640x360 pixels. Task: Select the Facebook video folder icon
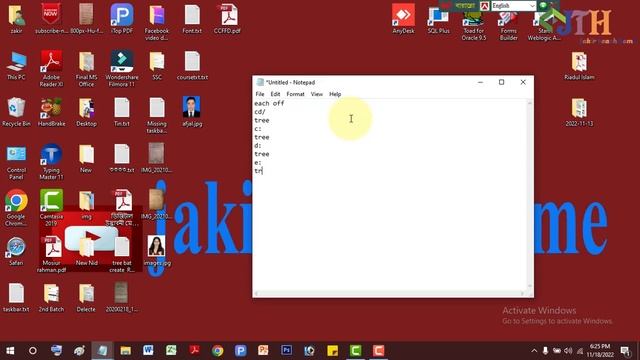(157, 23)
